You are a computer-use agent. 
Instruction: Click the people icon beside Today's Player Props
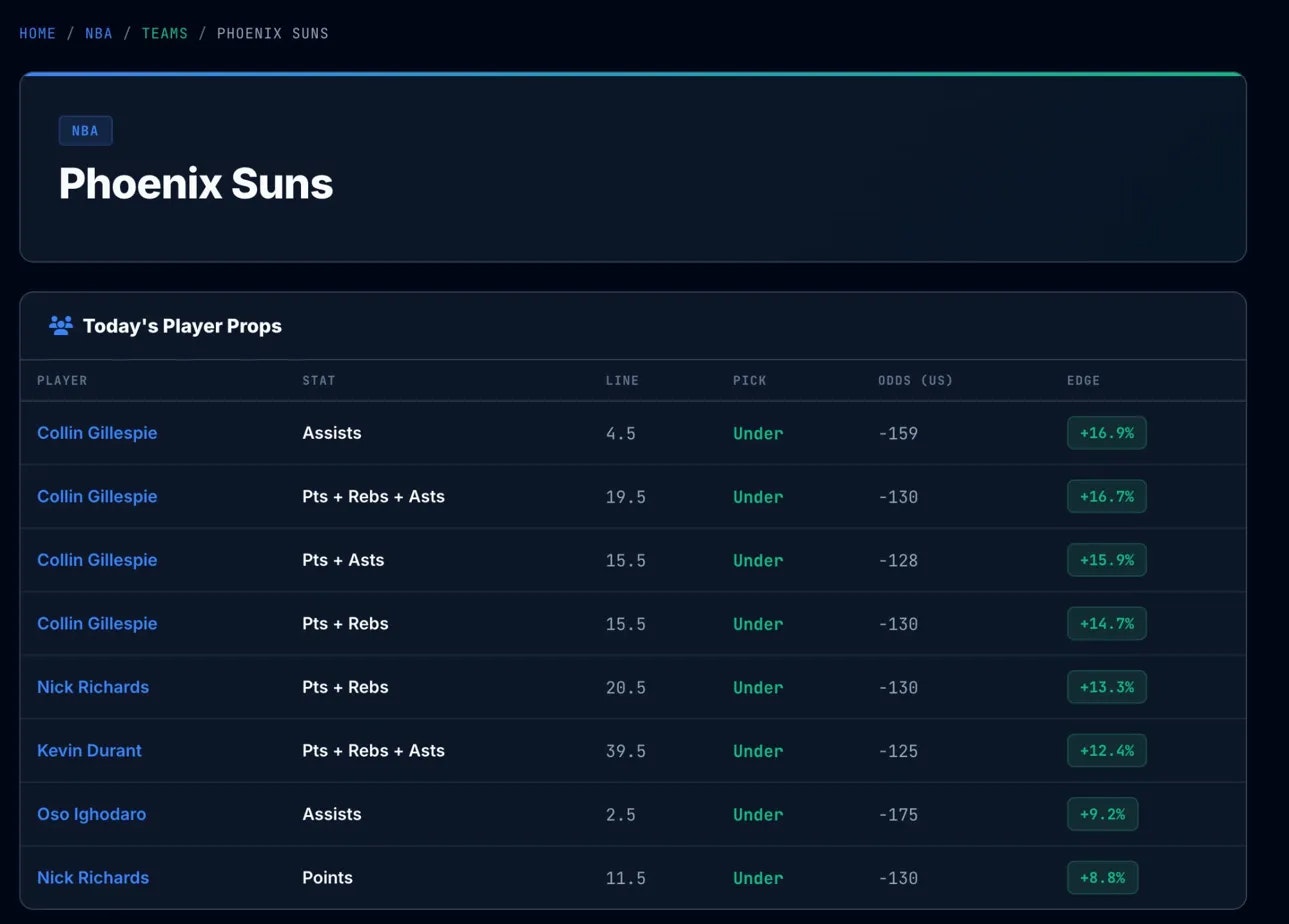[61, 326]
